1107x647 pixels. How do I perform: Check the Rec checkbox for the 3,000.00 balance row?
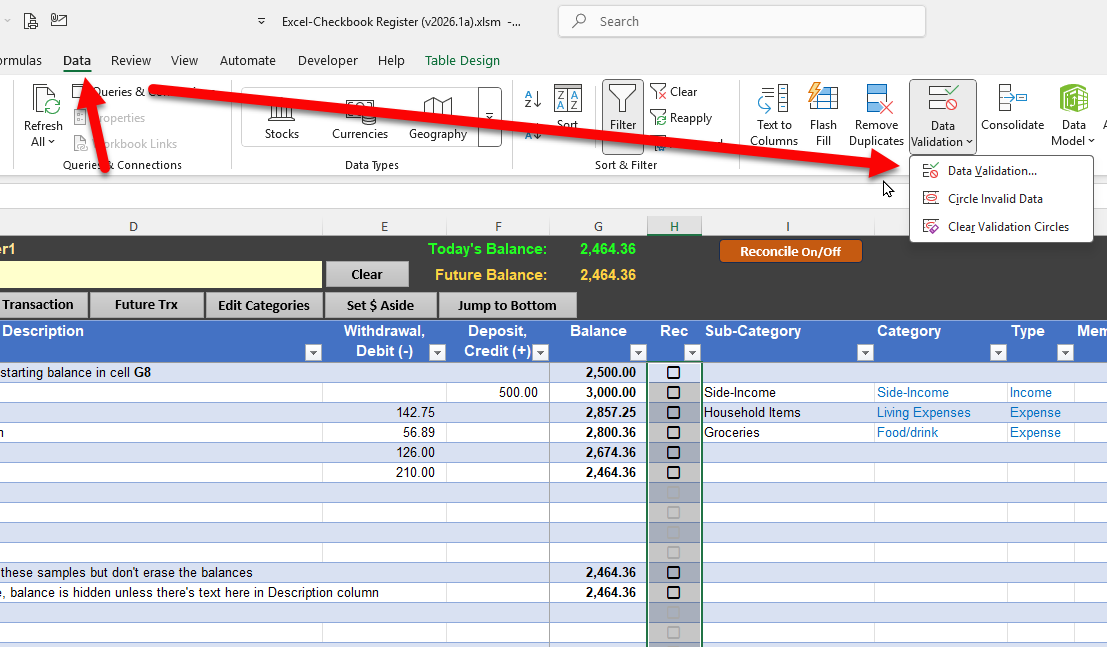coord(673,393)
